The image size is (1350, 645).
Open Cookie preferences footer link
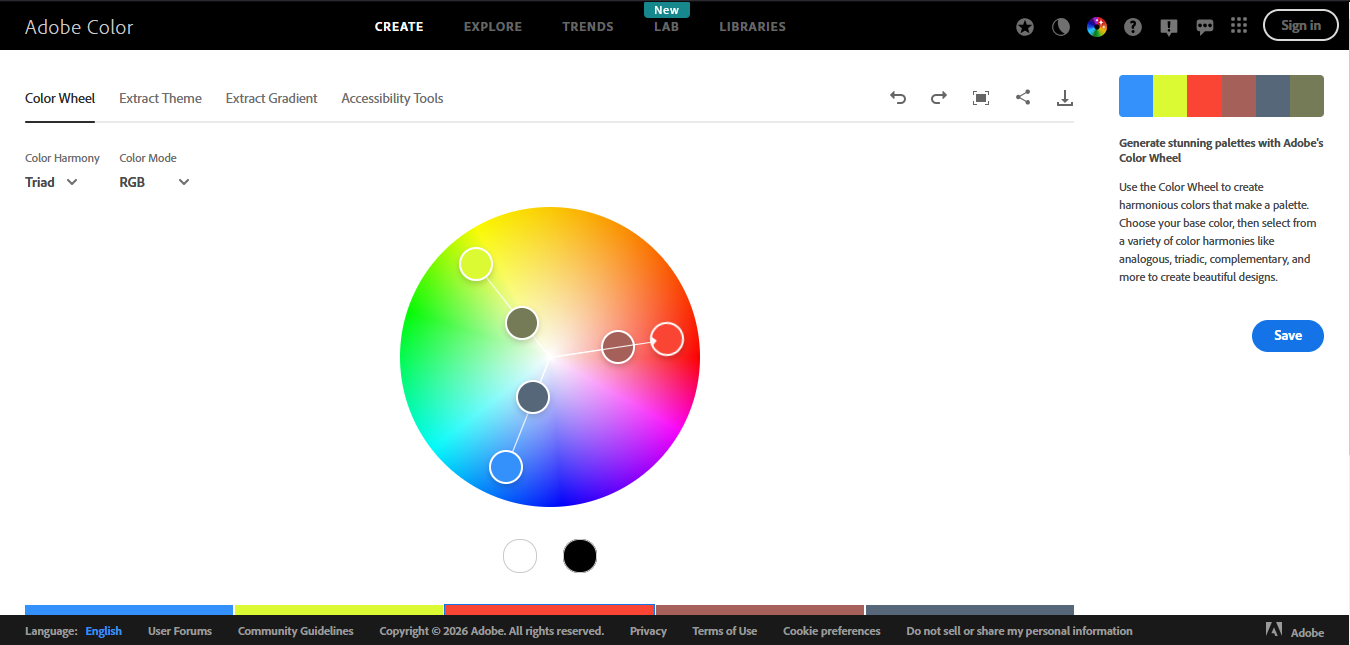[x=832, y=631]
